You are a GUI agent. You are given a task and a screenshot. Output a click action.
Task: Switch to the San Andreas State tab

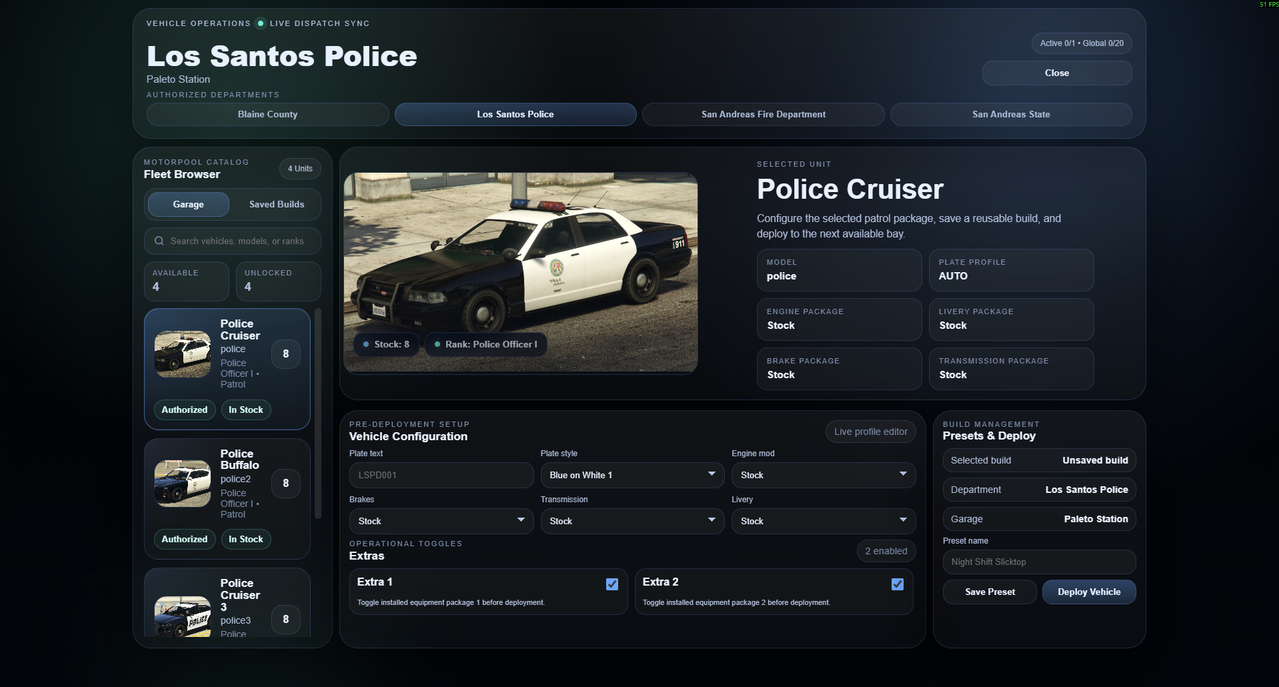(1011, 114)
